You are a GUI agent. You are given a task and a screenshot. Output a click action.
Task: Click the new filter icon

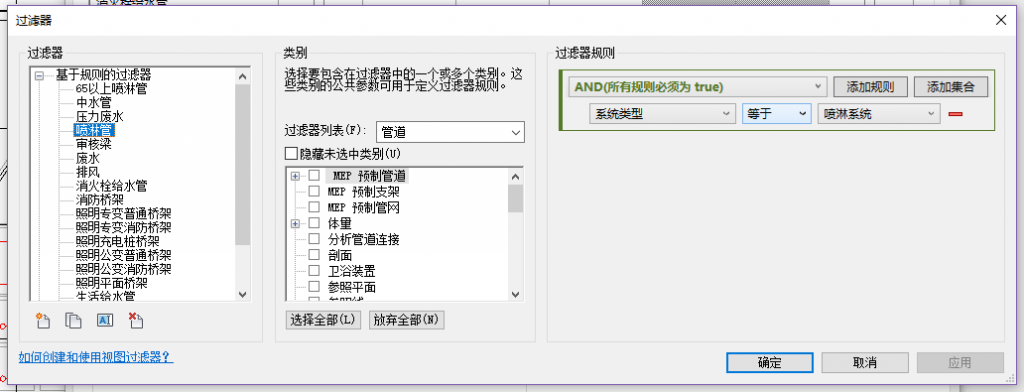click(44, 321)
